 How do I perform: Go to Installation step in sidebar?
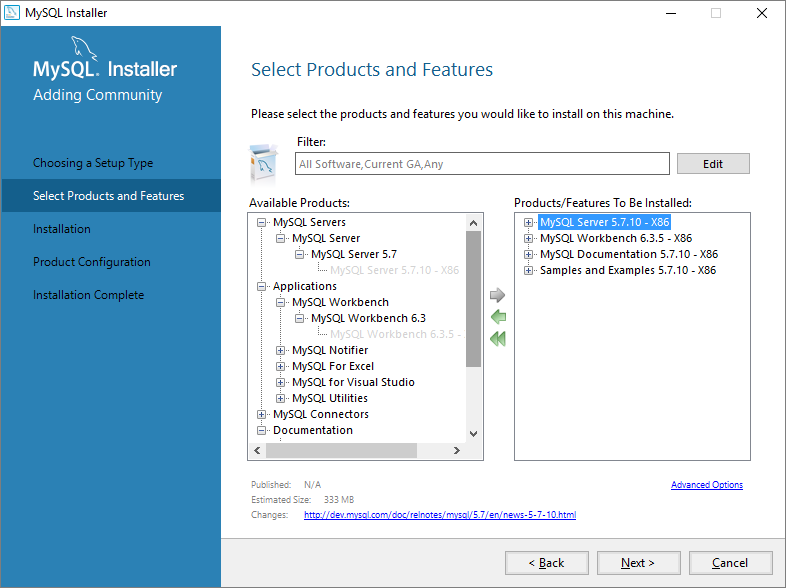click(62, 229)
